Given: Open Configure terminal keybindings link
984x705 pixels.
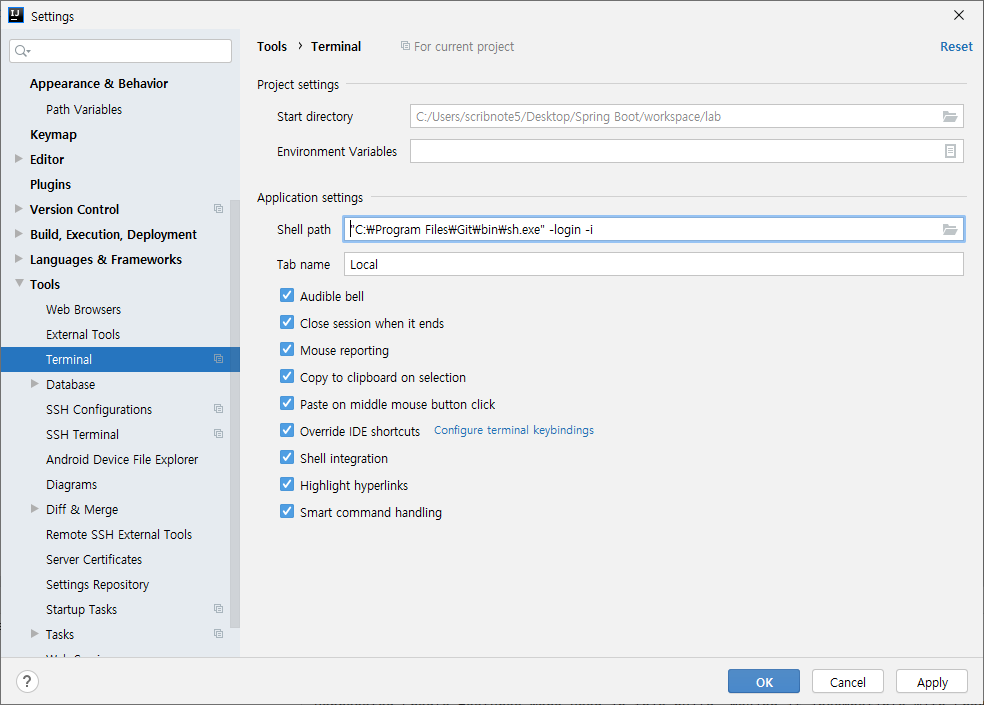Looking at the screenshot, I should (513, 430).
